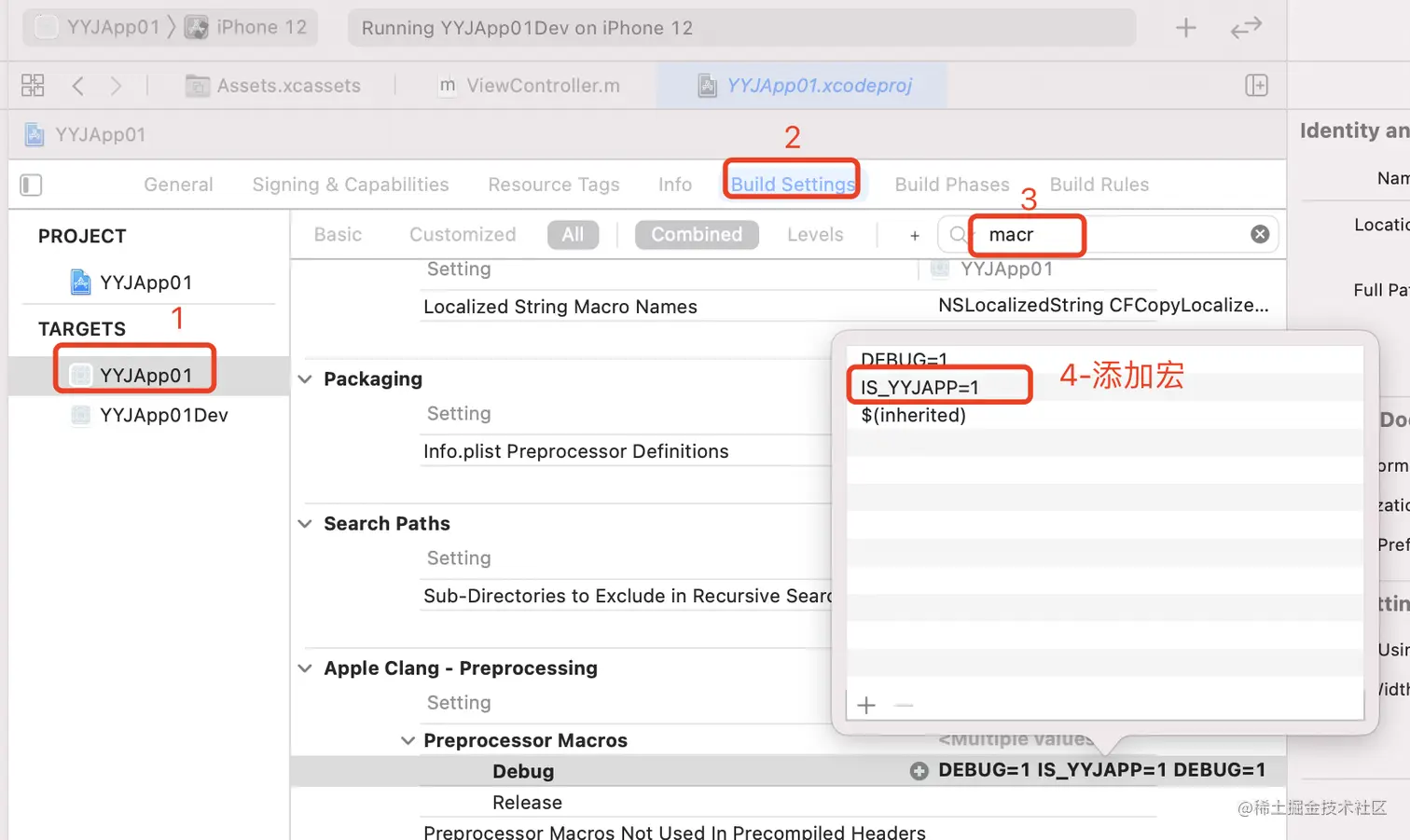Select the Combined view mode

pyautogui.click(x=697, y=235)
